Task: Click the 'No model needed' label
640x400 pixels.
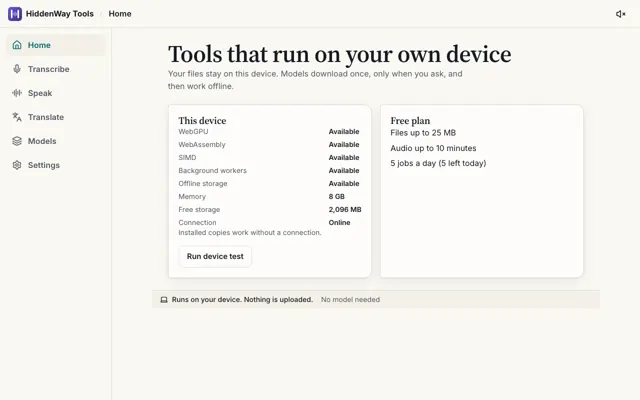Action: pyautogui.click(x=350, y=300)
